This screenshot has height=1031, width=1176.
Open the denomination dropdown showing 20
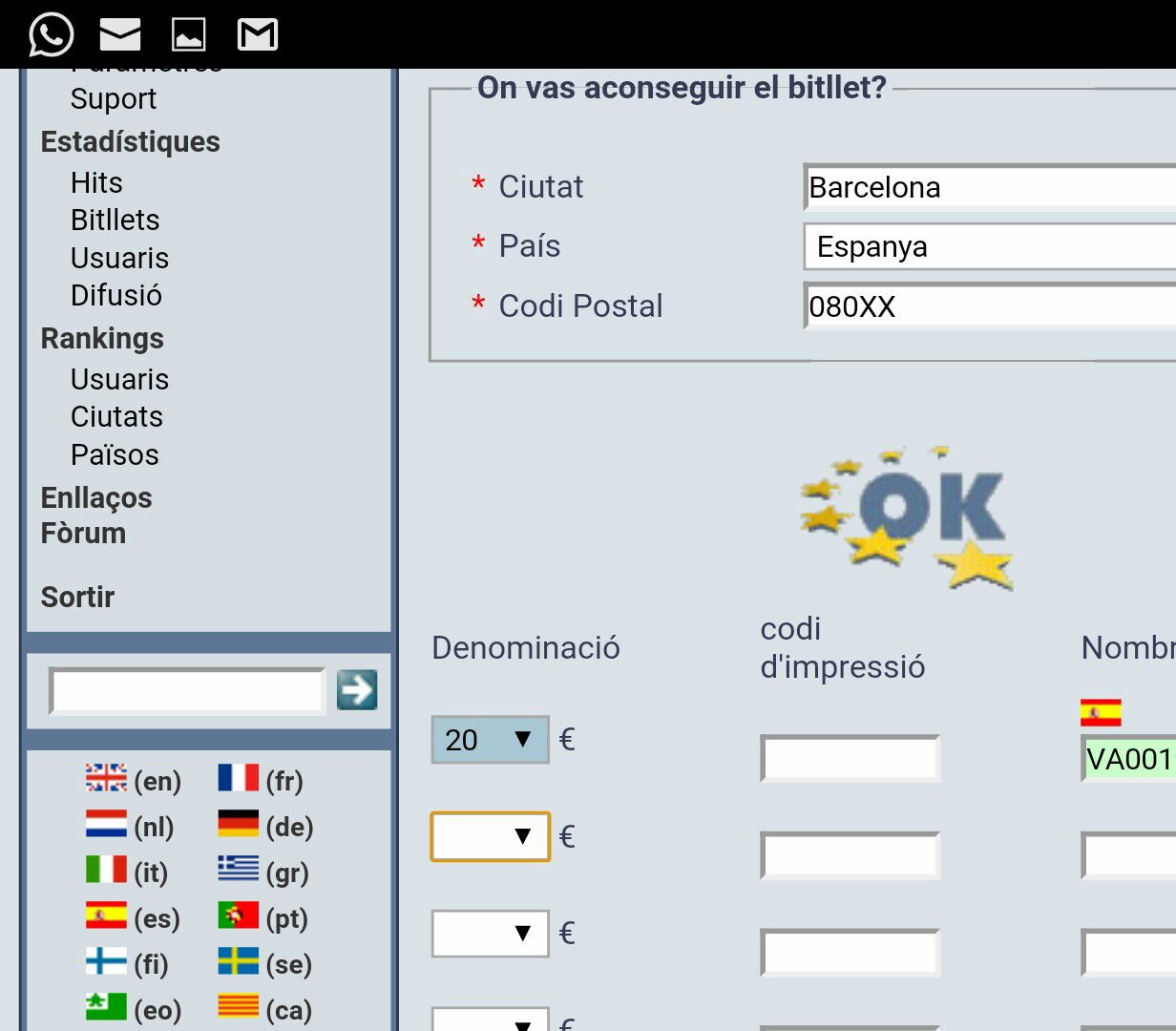[x=491, y=740]
